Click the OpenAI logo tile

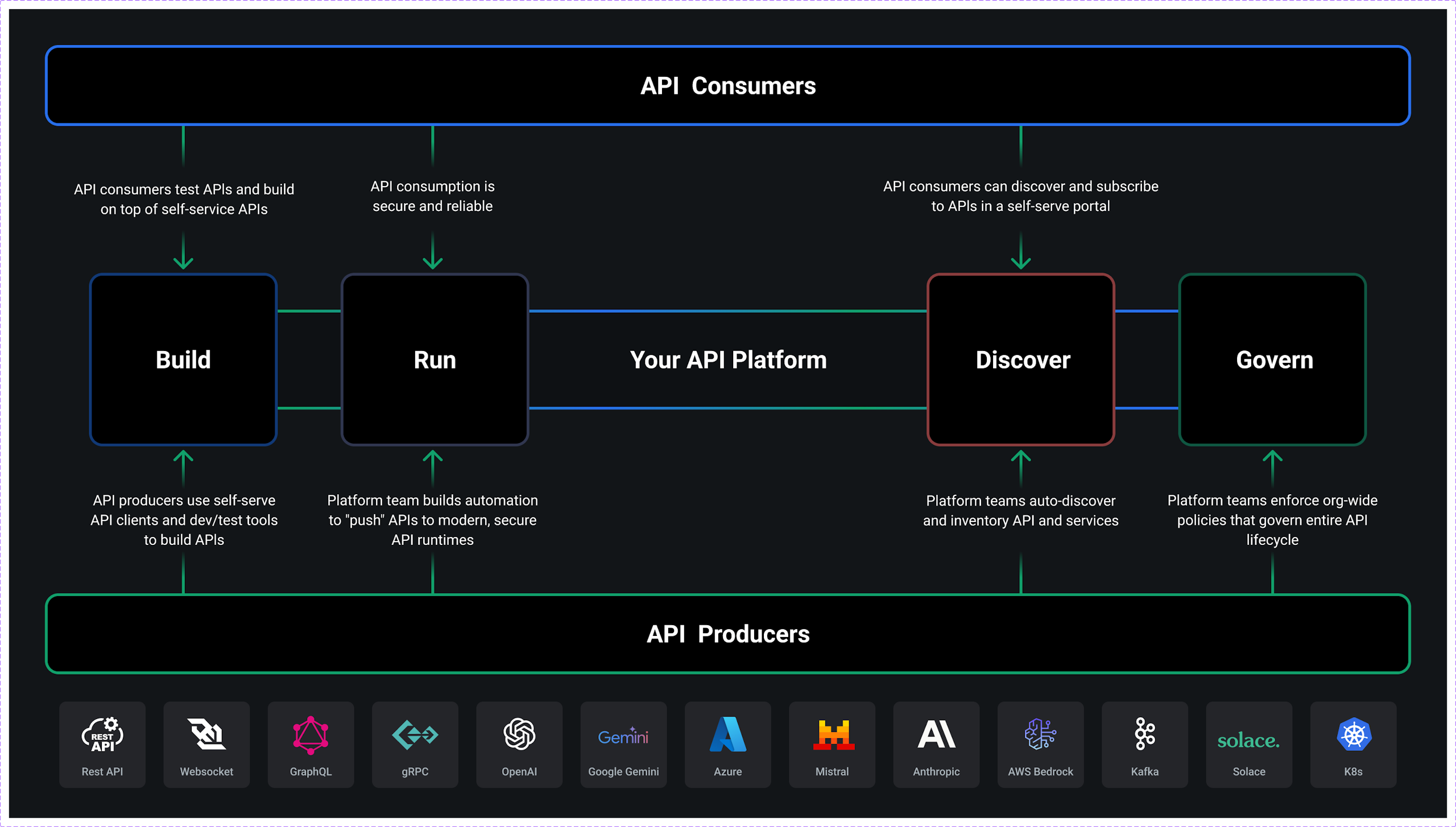519,744
